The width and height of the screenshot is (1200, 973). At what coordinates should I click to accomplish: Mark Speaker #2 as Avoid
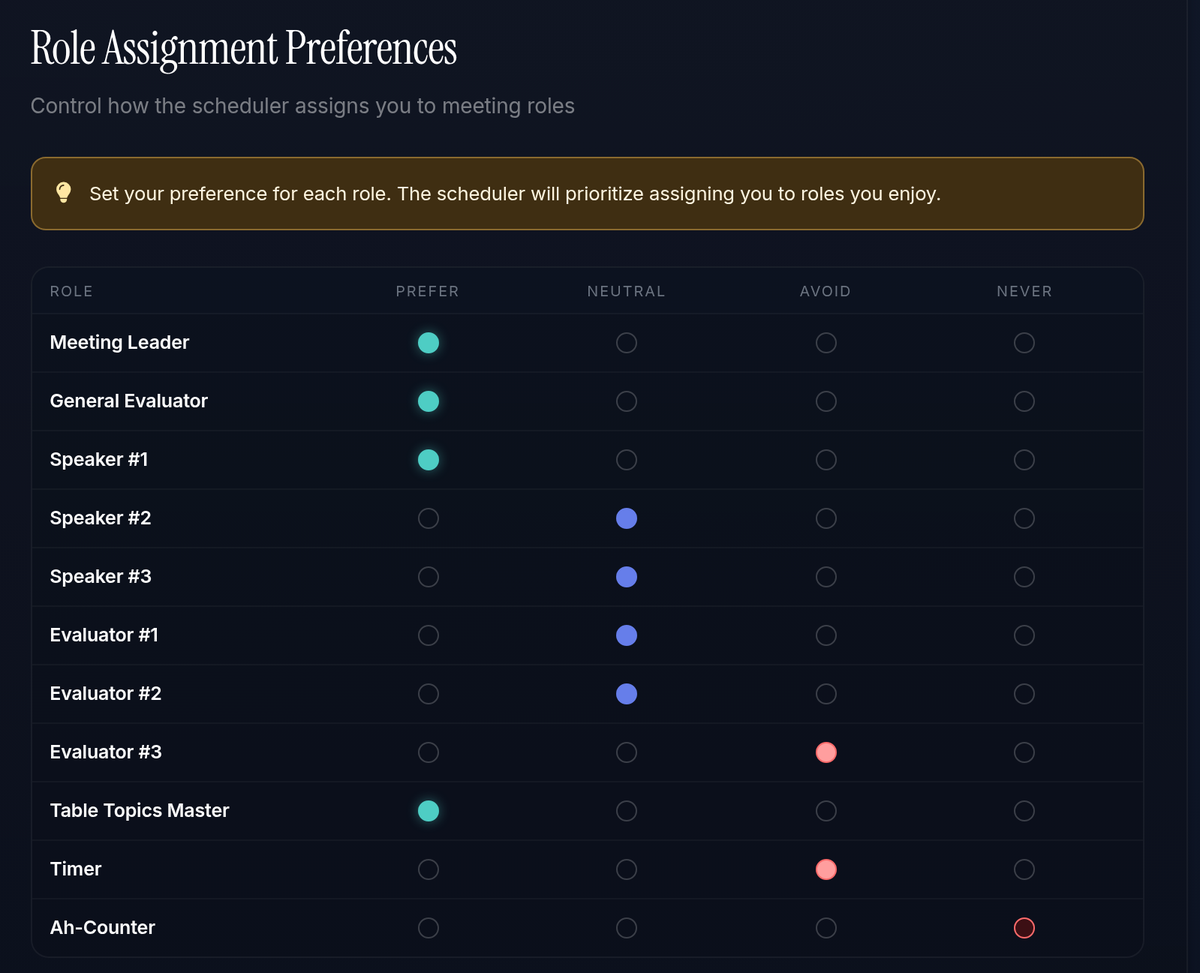point(826,518)
